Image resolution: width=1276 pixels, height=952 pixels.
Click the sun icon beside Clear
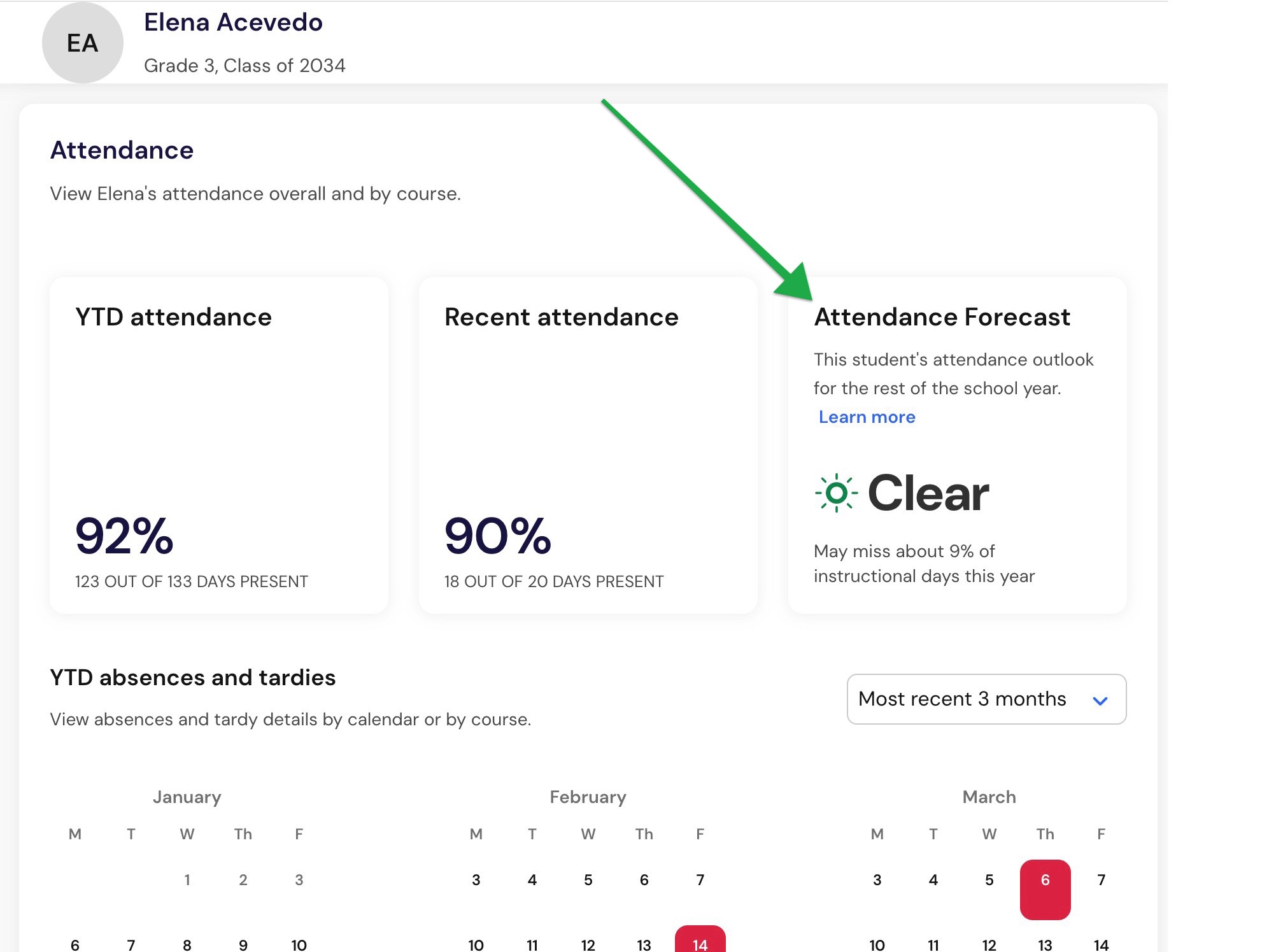(836, 493)
